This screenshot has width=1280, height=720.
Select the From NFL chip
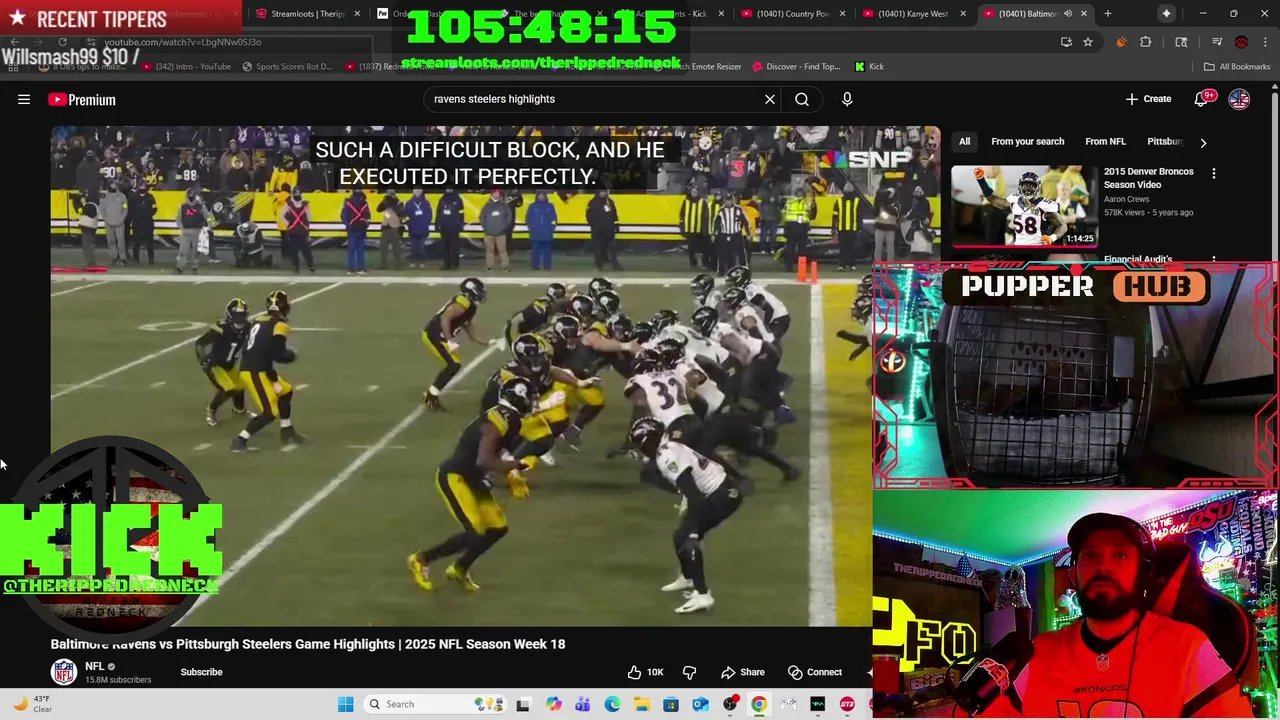[1105, 141]
